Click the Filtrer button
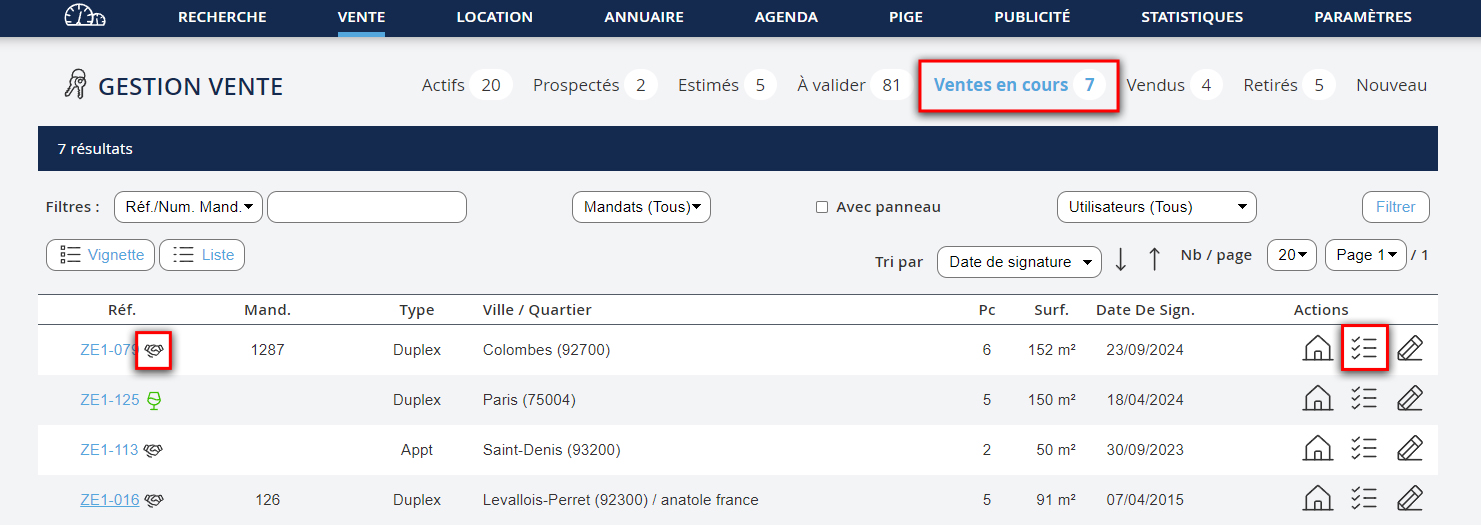 coord(1395,207)
